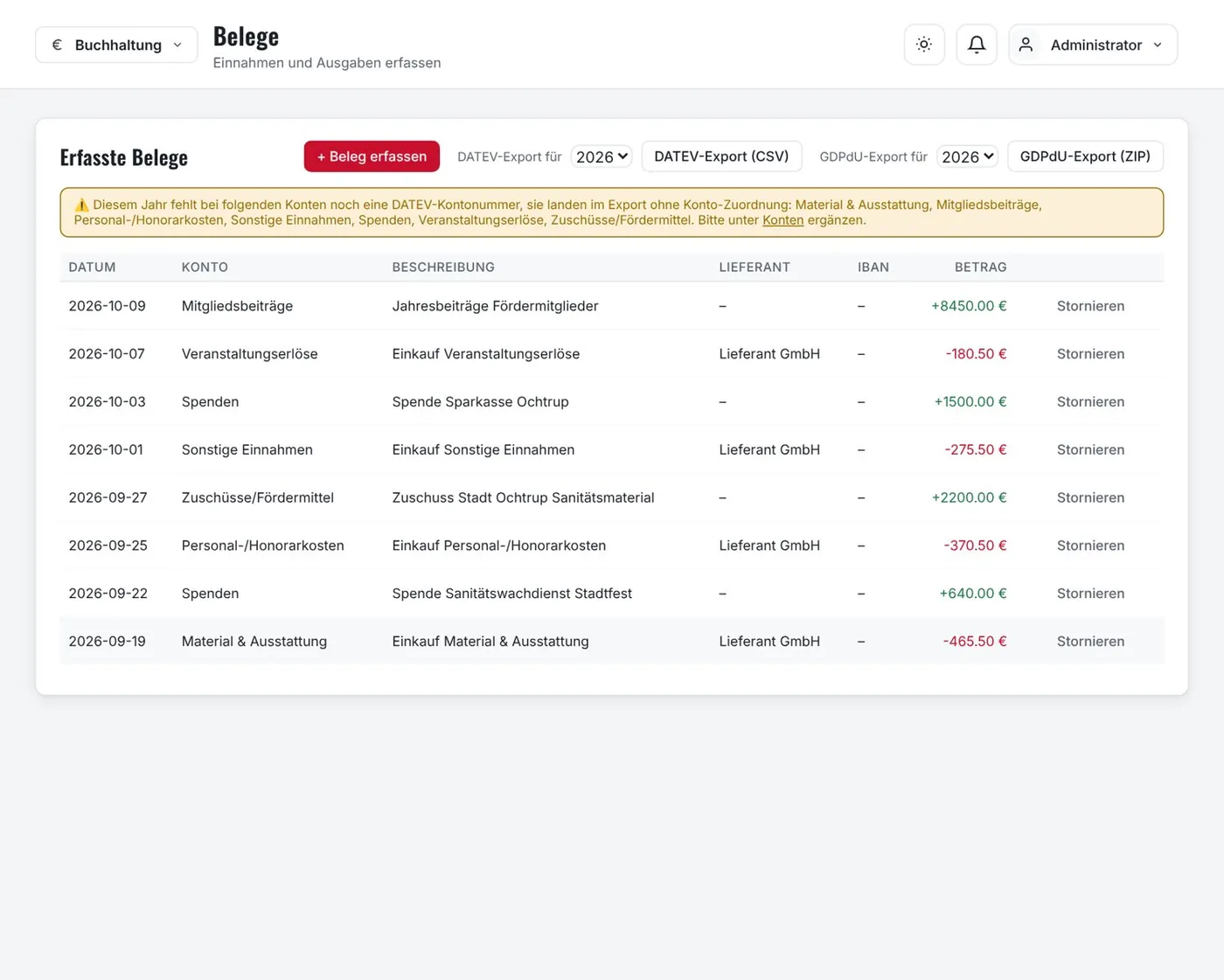
Task: Click Lieferant GmbH in the 2026-09-25 row
Action: coord(769,546)
